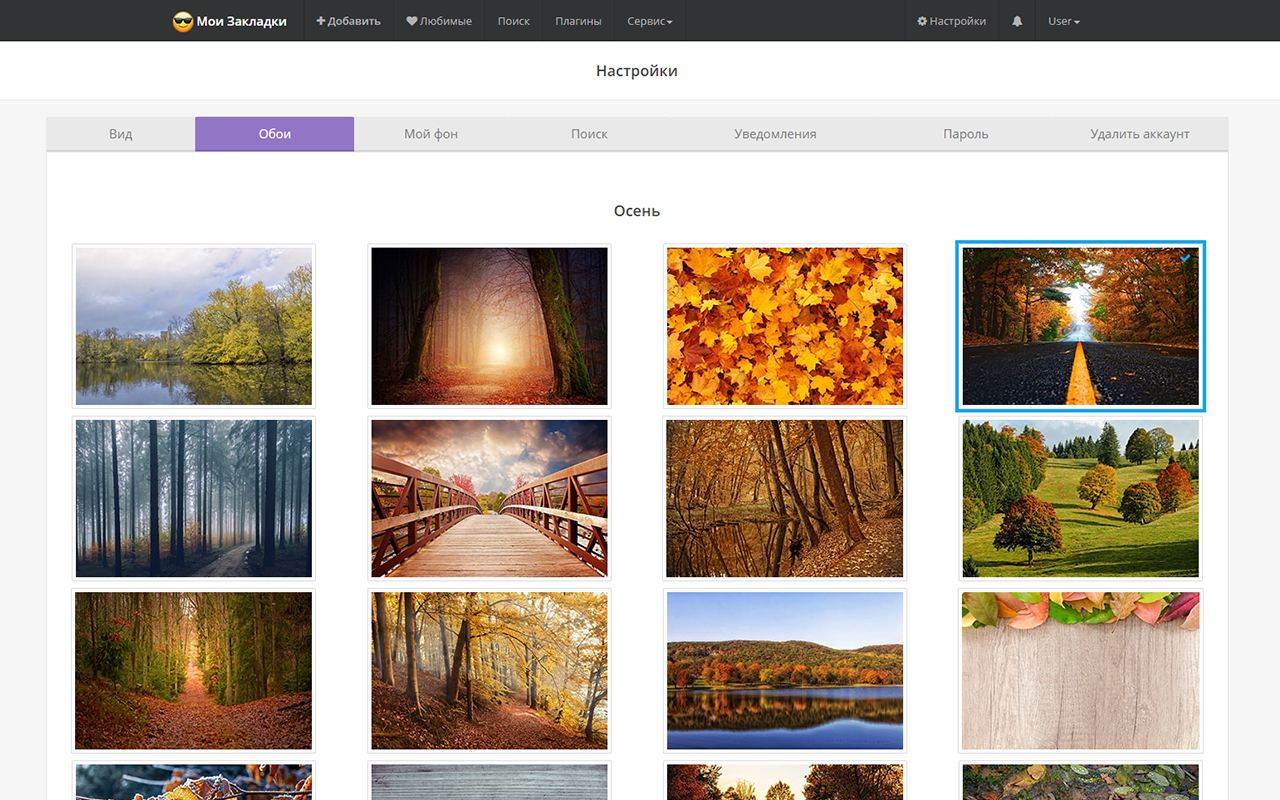Switch to the Вид tab
1280x800 pixels.
pyautogui.click(x=121, y=134)
